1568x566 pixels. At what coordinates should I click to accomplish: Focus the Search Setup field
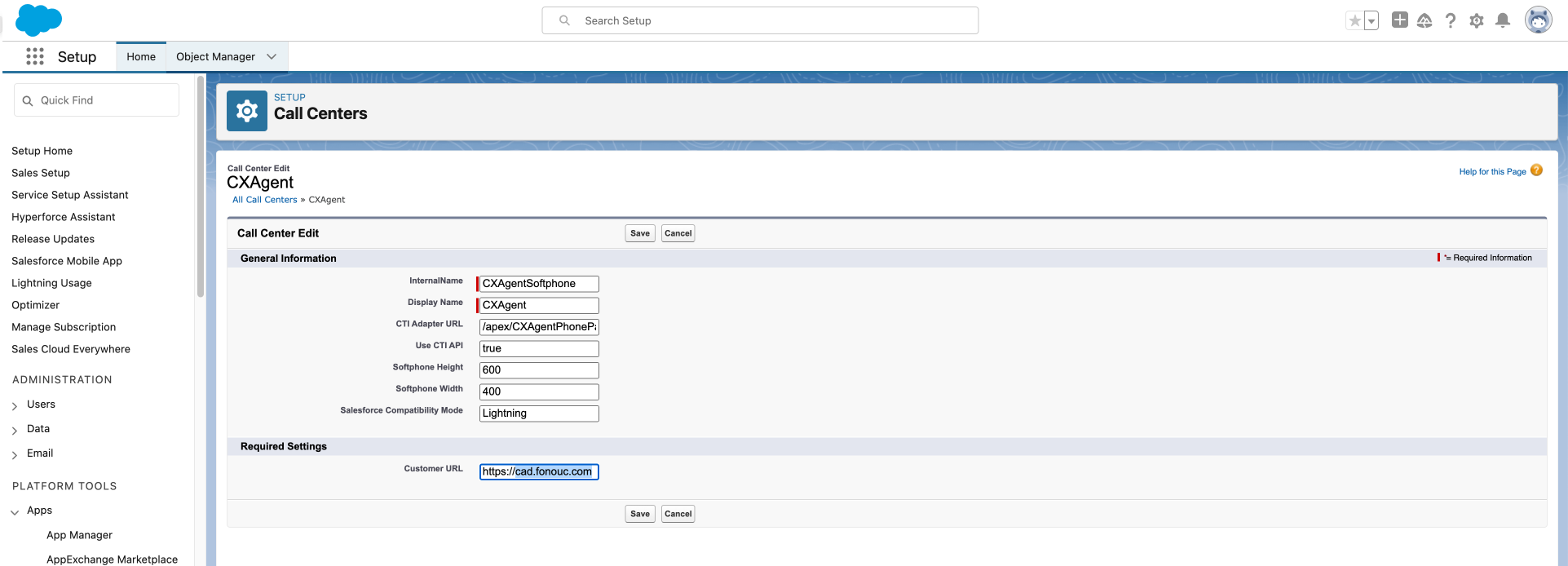click(x=760, y=20)
